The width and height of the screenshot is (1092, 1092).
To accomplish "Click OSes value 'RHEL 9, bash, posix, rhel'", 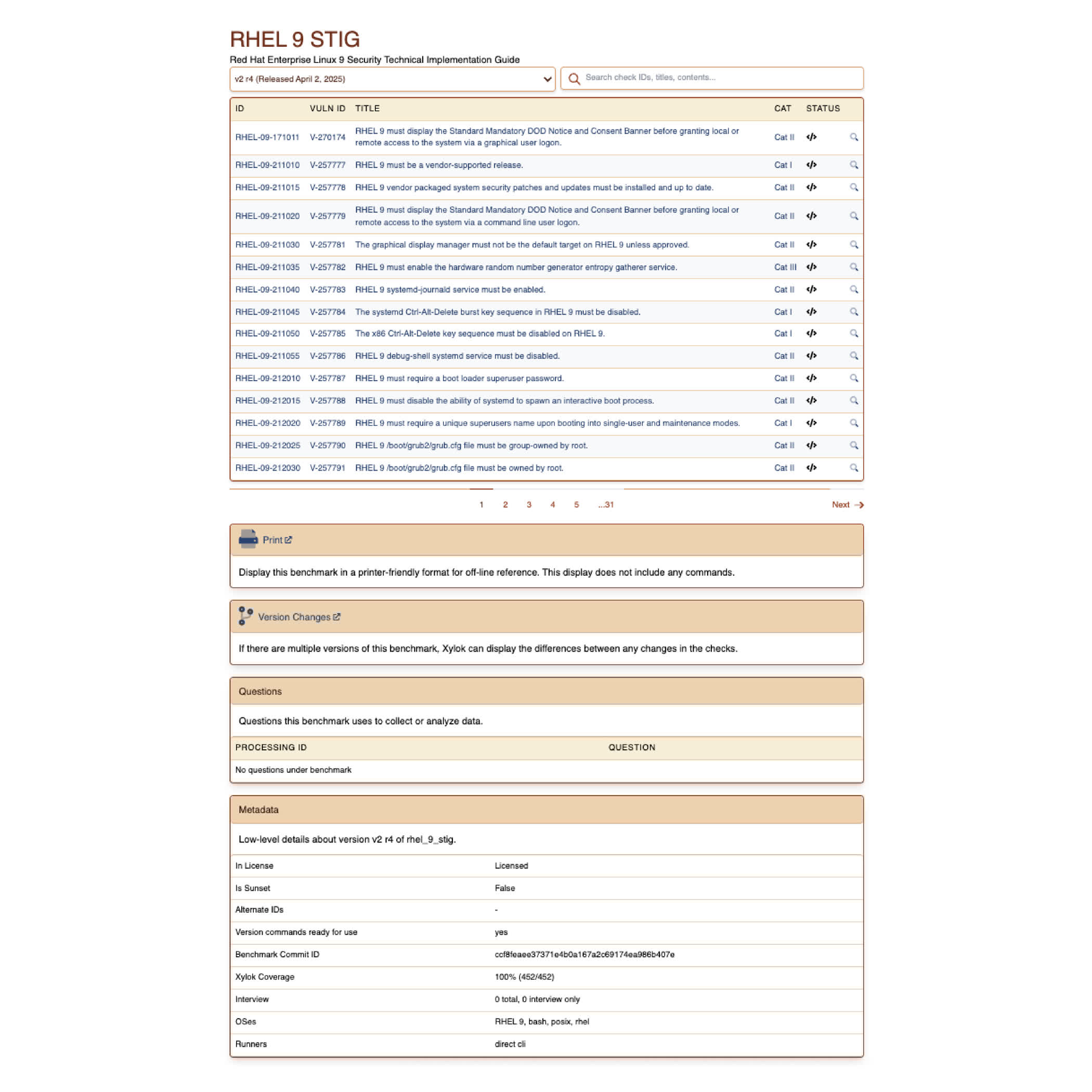I will pos(541,1021).
